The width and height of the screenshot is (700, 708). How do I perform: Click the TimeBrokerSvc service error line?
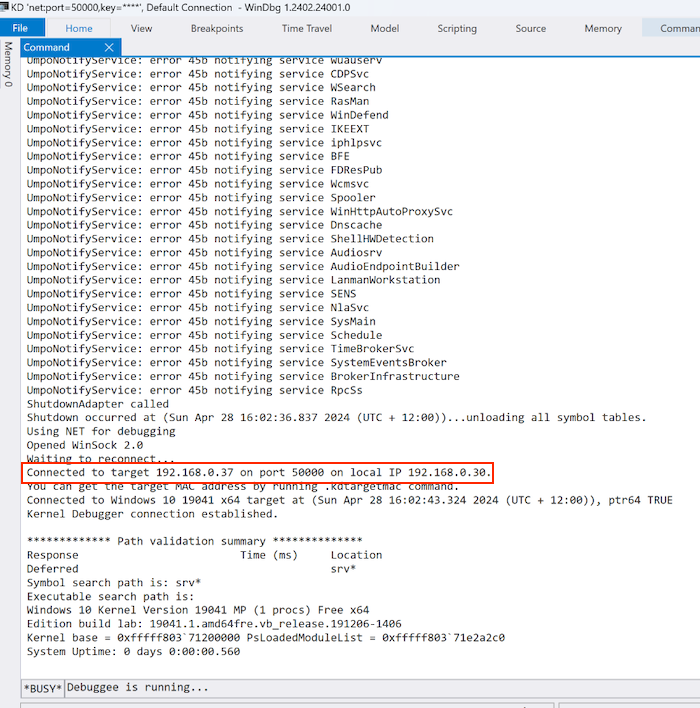pyautogui.click(x=220, y=349)
